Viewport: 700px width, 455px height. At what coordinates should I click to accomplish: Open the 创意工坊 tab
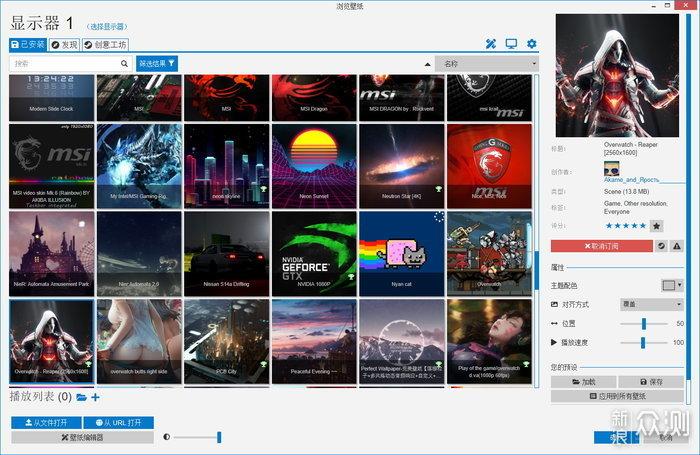tap(106, 45)
